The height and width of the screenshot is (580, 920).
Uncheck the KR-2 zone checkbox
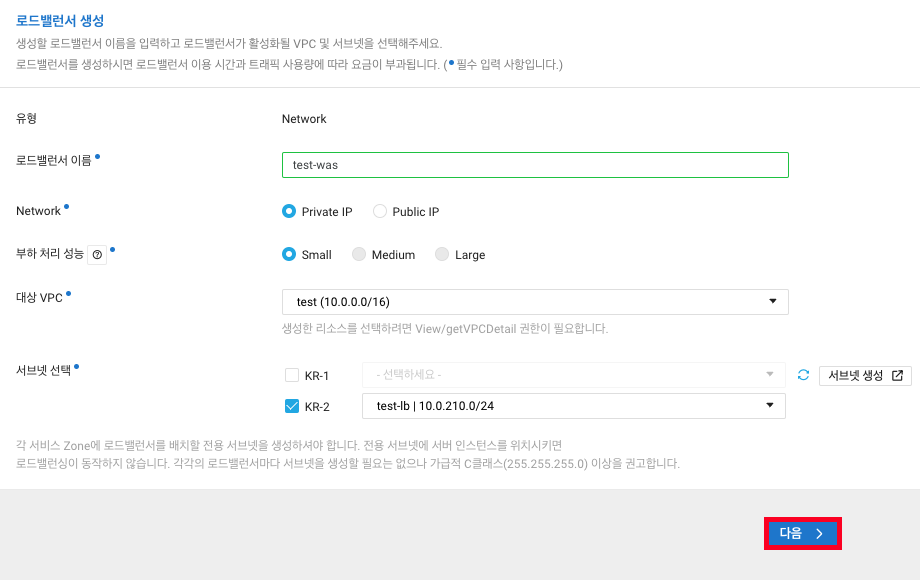292,406
